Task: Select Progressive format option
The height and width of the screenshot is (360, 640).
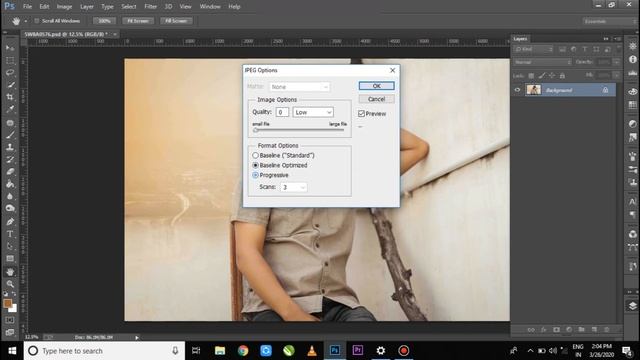Action: (256, 175)
